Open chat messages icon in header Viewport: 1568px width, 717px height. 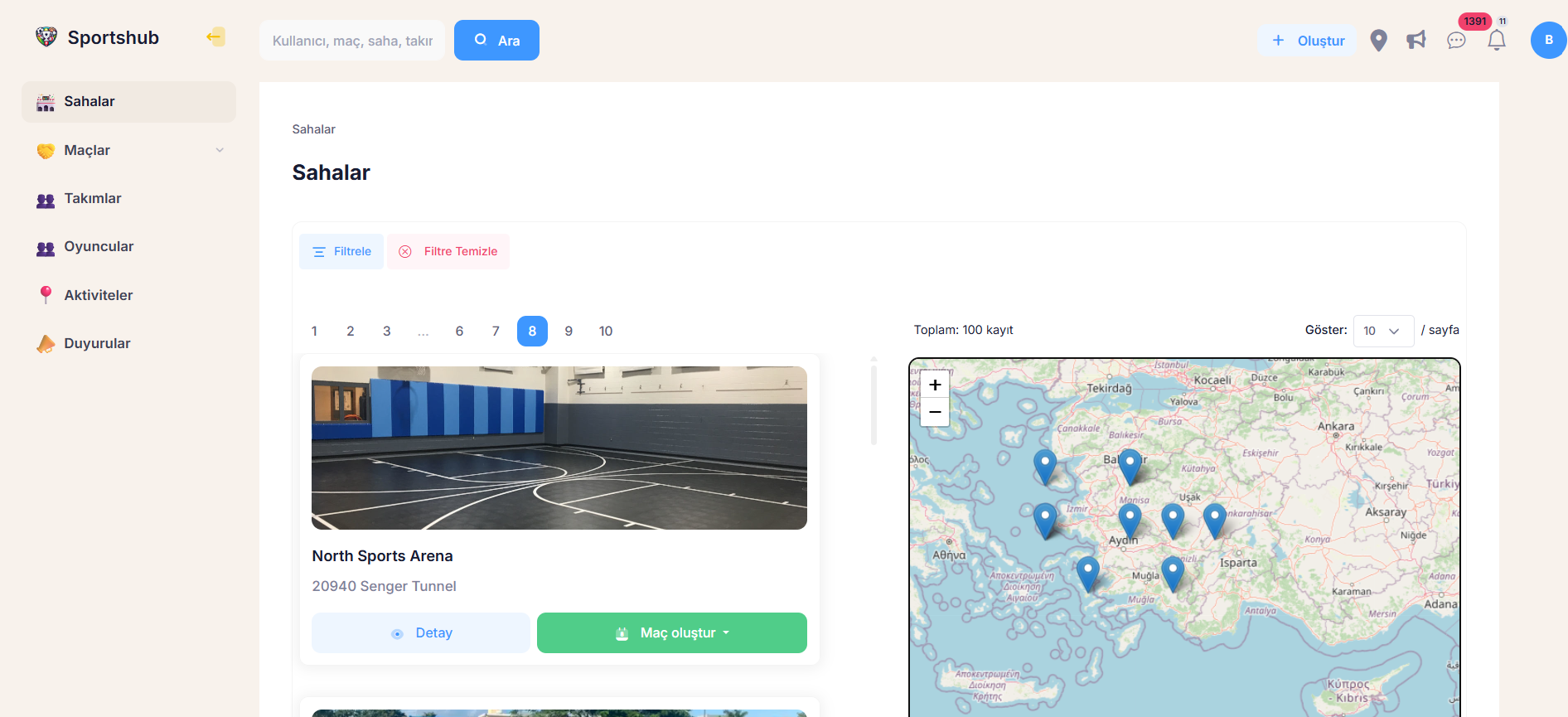tap(1456, 41)
